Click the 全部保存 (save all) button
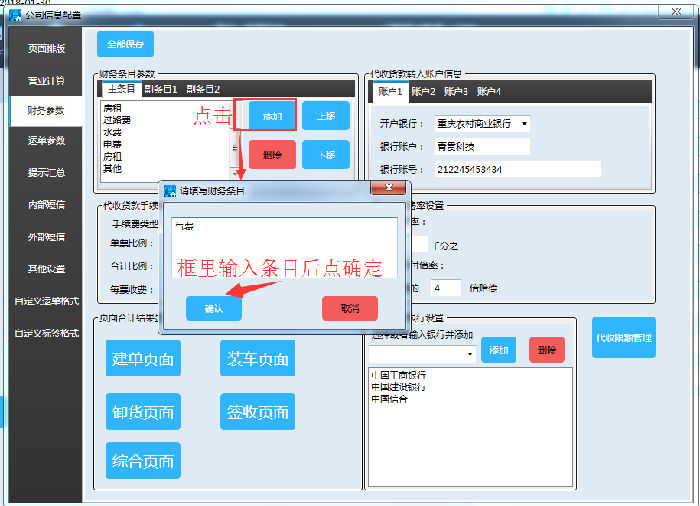 [125, 44]
